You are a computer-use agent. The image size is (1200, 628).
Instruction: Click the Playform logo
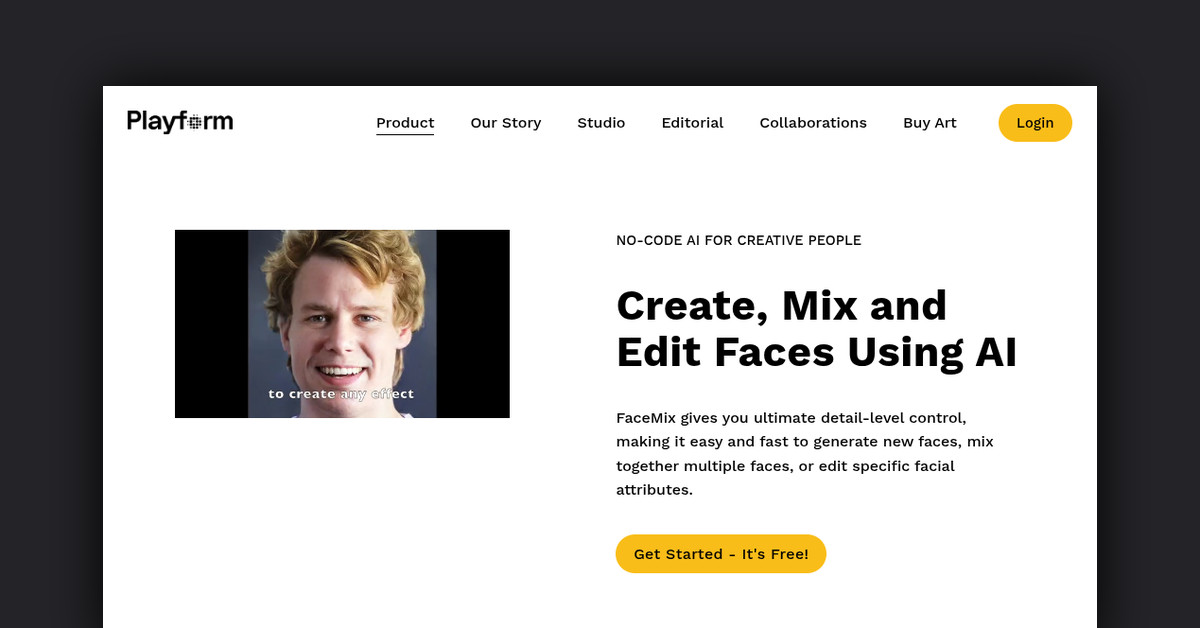pyautogui.click(x=179, y=120)
